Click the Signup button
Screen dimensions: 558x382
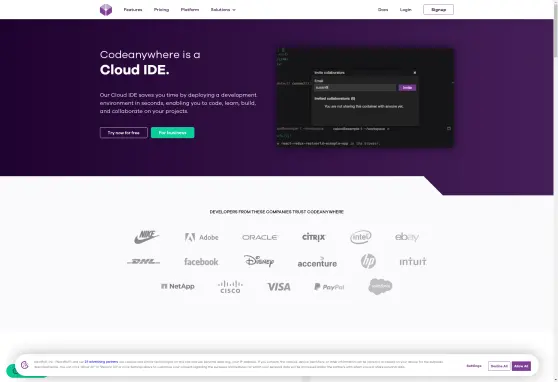pyautogui.click(x=438, y=10)
